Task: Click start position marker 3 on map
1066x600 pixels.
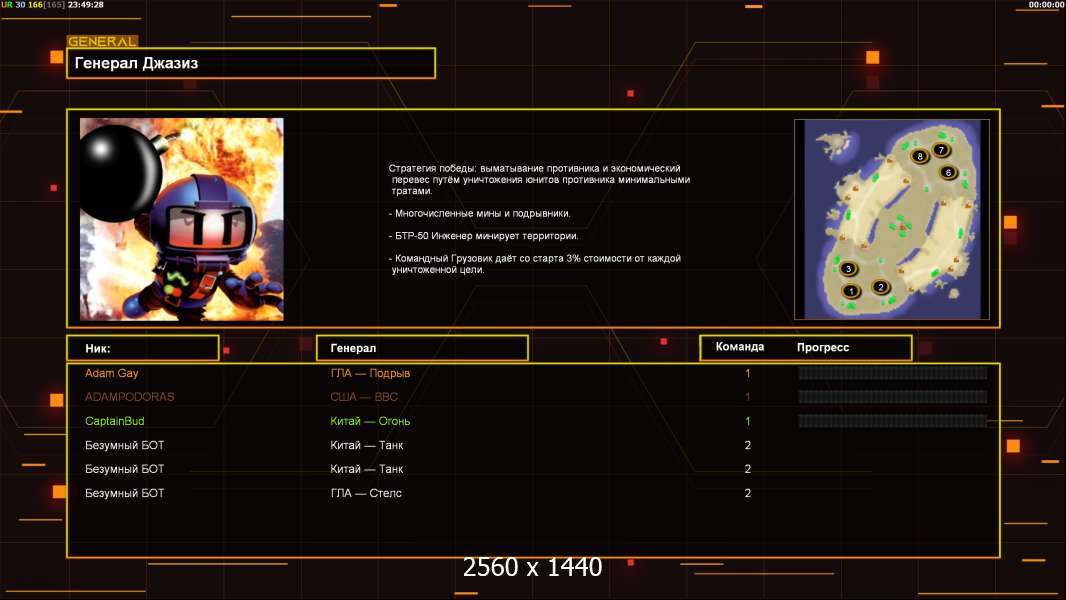Action: tap(848, 268)
